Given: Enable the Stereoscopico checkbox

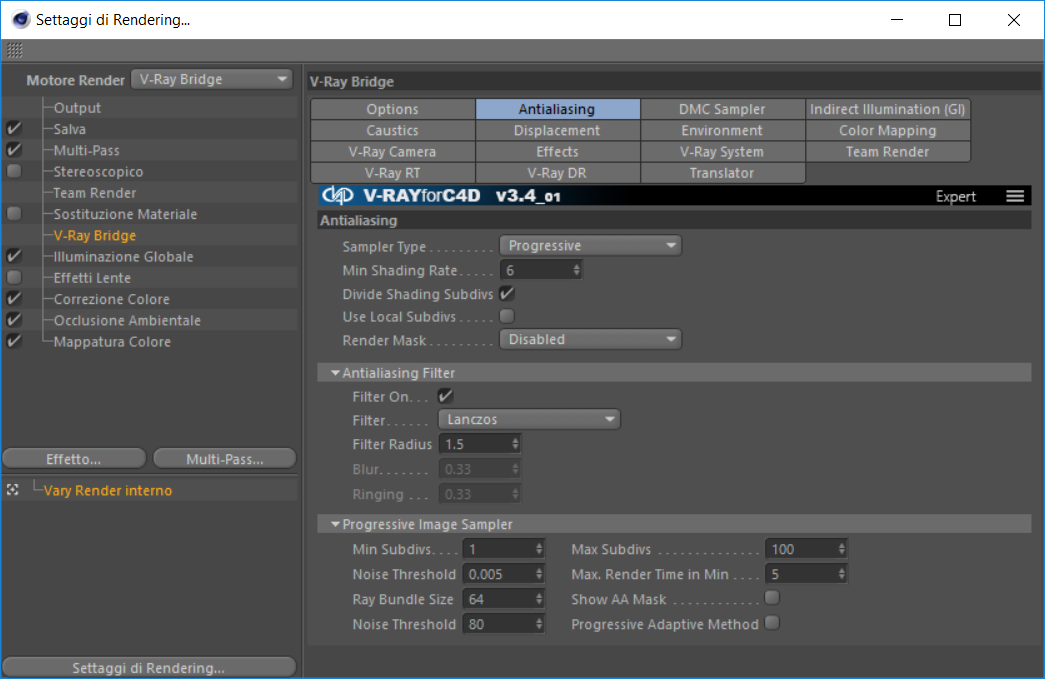Looking at the screenshot, I should point(14,171).
